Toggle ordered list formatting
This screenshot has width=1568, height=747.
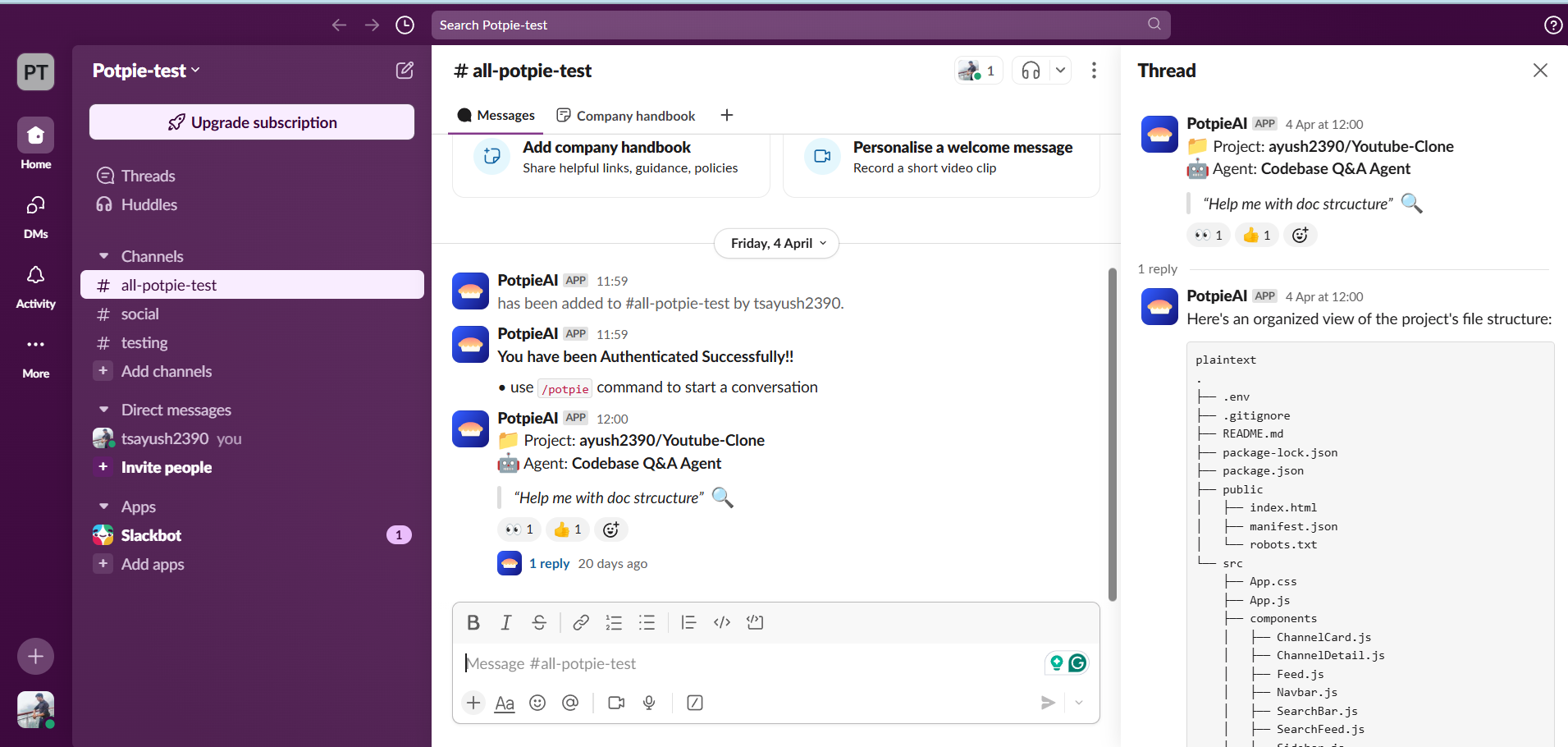614,622
